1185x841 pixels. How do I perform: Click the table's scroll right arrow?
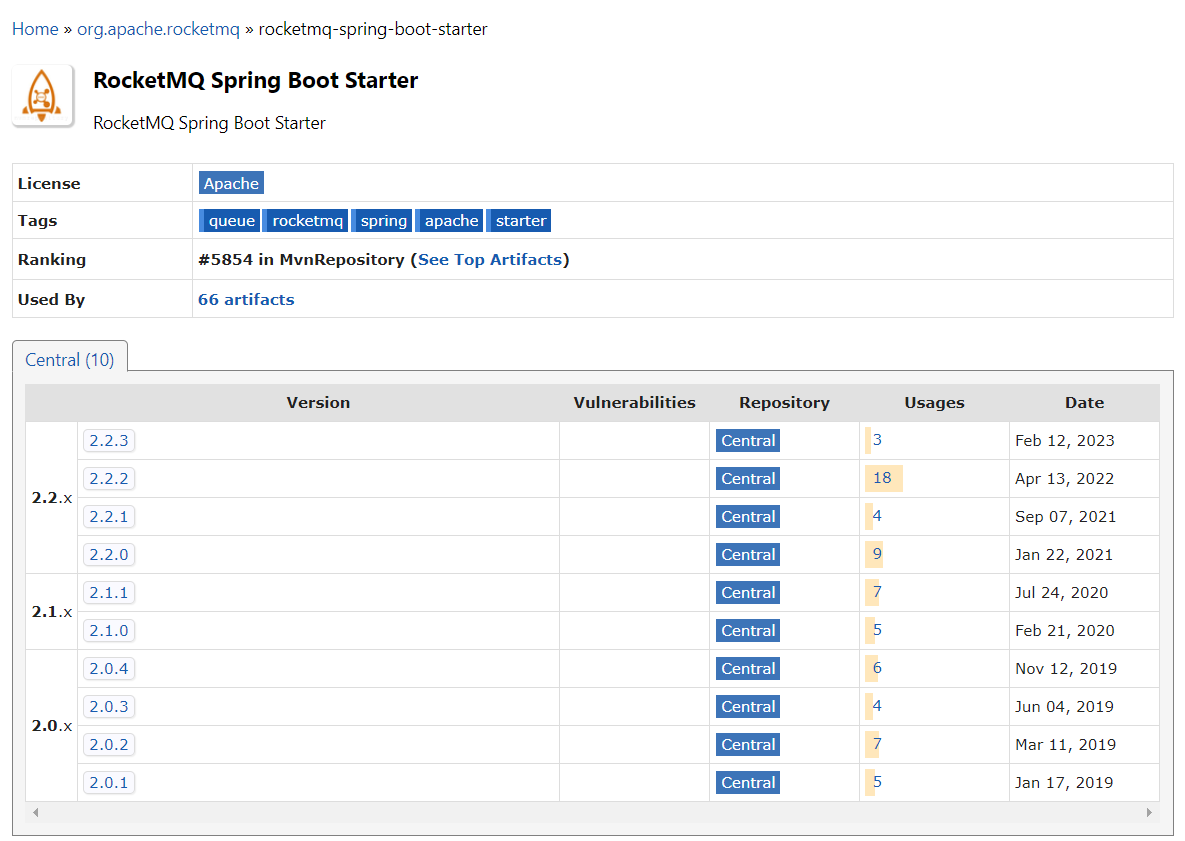(x=1149, y=813)
